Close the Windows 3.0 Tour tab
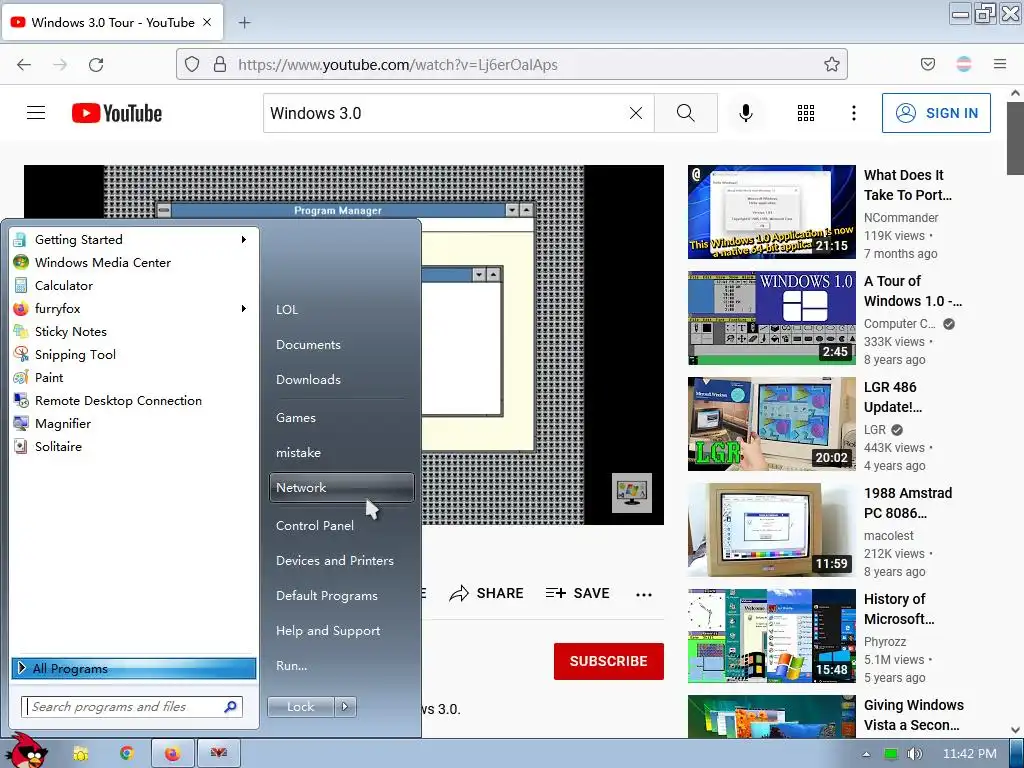The image size is (1024, 768). pos(207,22)
